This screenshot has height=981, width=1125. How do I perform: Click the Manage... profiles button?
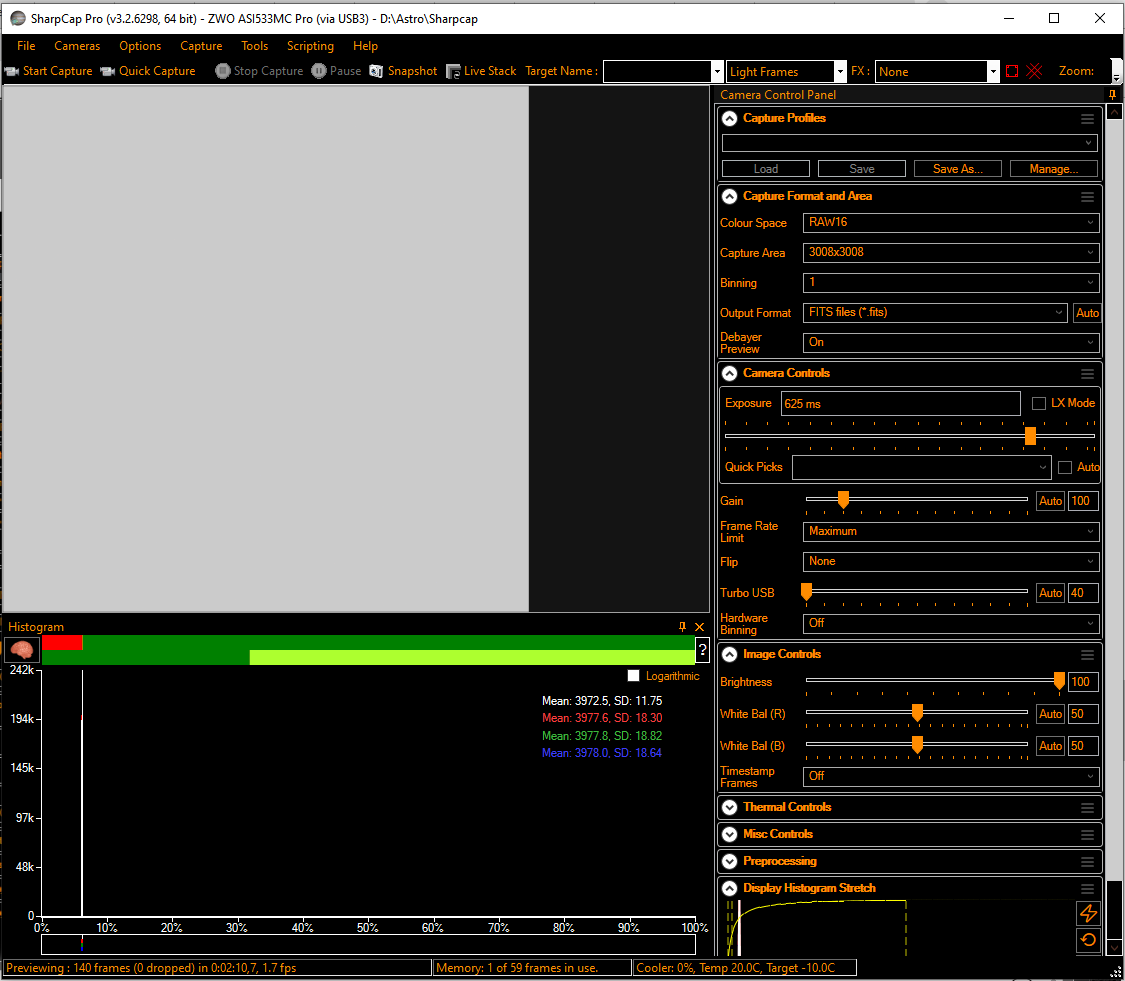click(1054, 169)
